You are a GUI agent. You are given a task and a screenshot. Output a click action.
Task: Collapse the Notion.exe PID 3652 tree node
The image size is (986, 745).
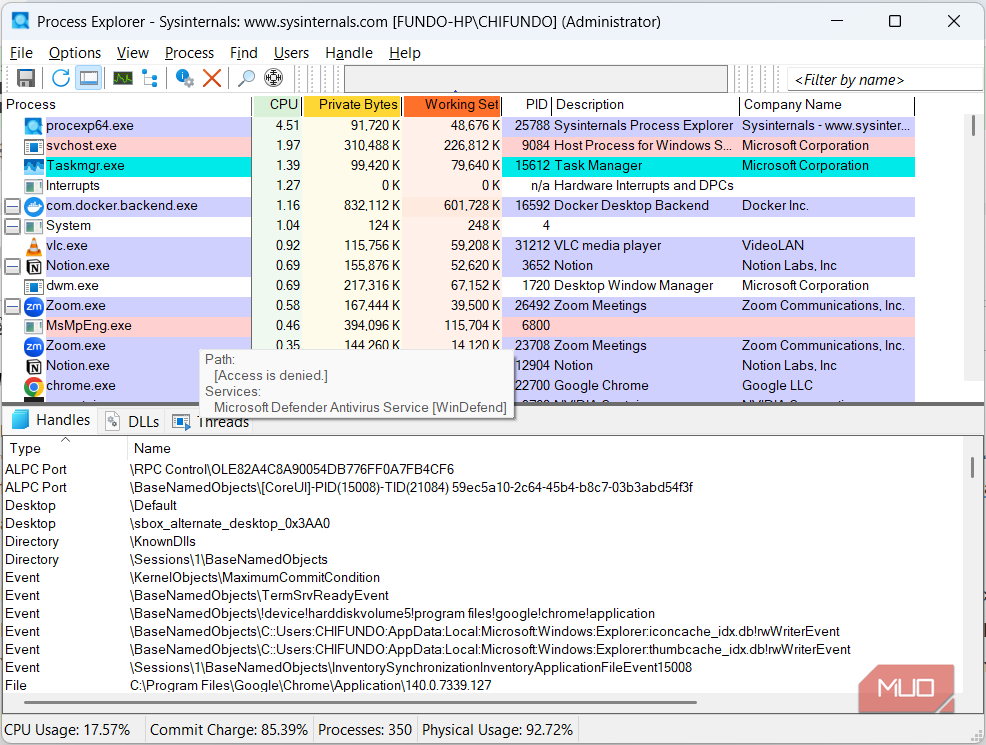(x=13, y=267)
